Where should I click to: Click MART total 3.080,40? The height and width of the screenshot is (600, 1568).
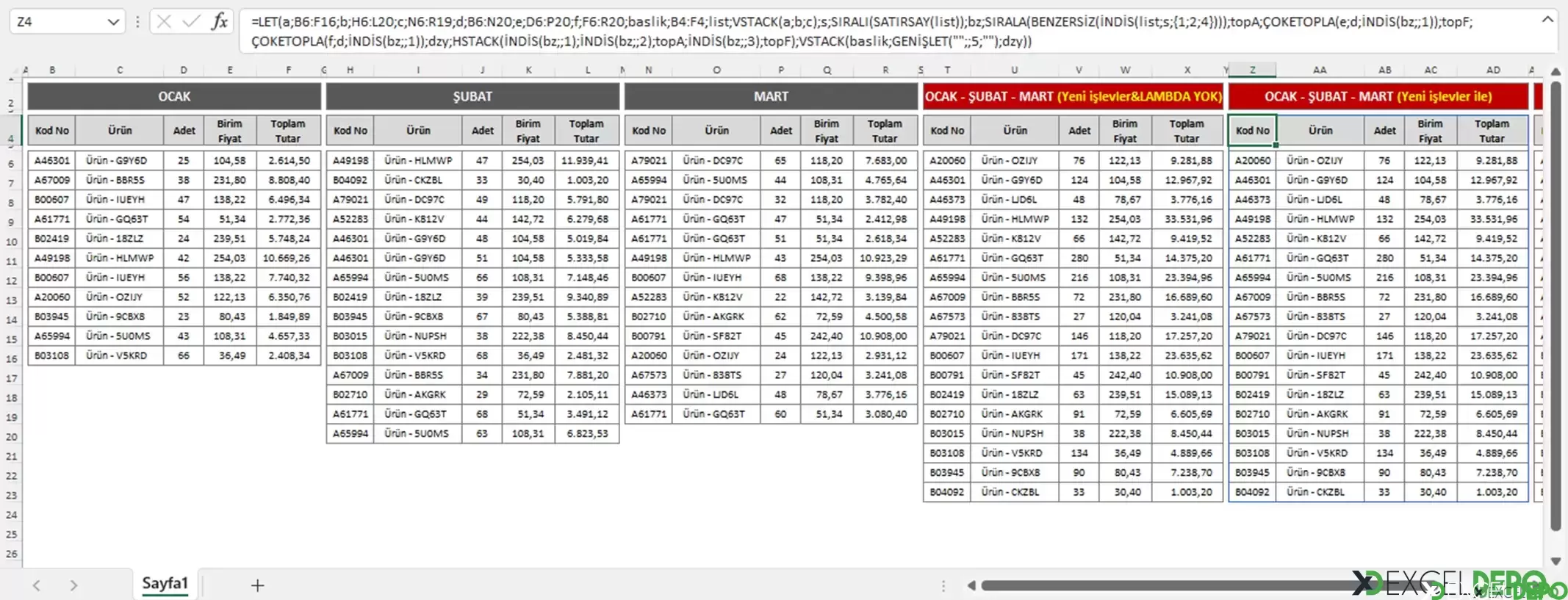click(885, 414)
